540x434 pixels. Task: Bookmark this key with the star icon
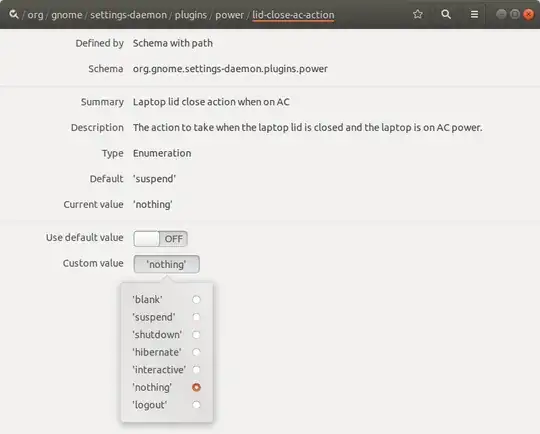click(x=418, y=14)
